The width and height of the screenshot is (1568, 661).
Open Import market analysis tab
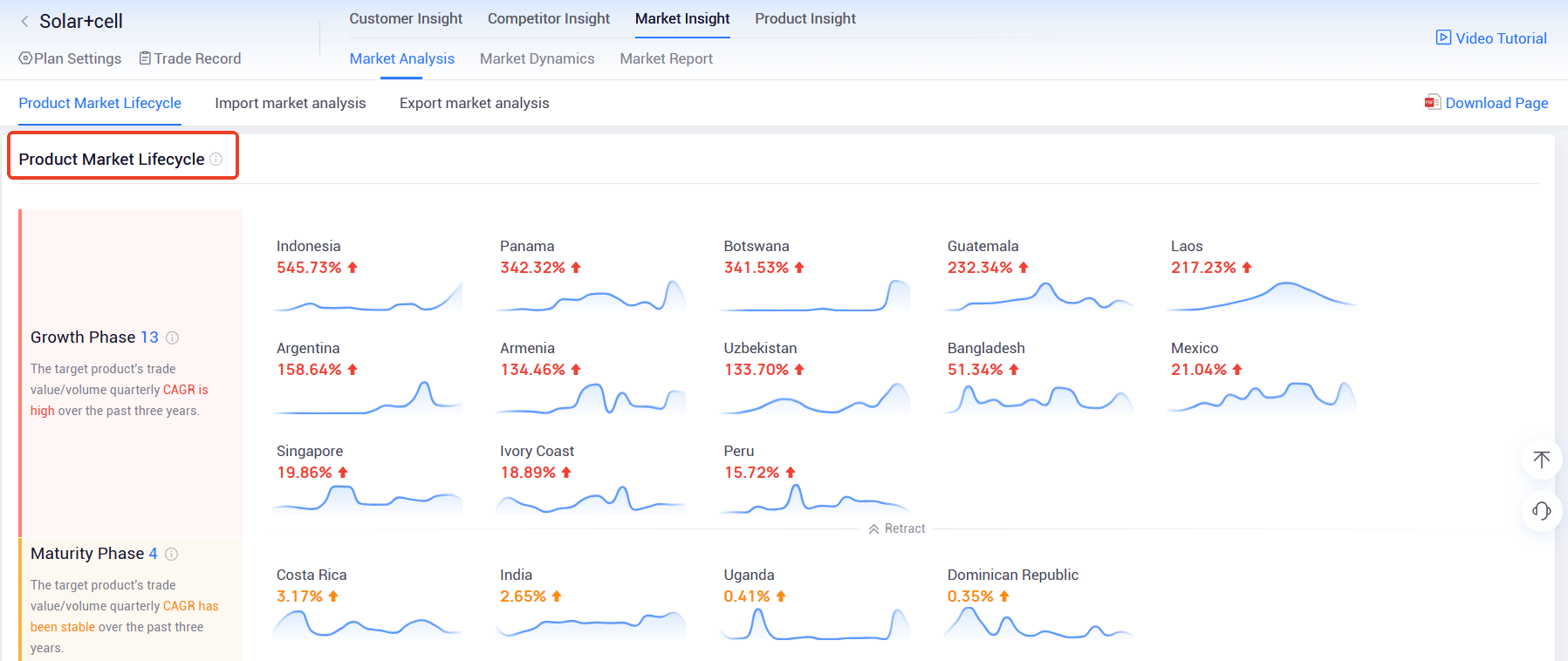pos(291,103)
